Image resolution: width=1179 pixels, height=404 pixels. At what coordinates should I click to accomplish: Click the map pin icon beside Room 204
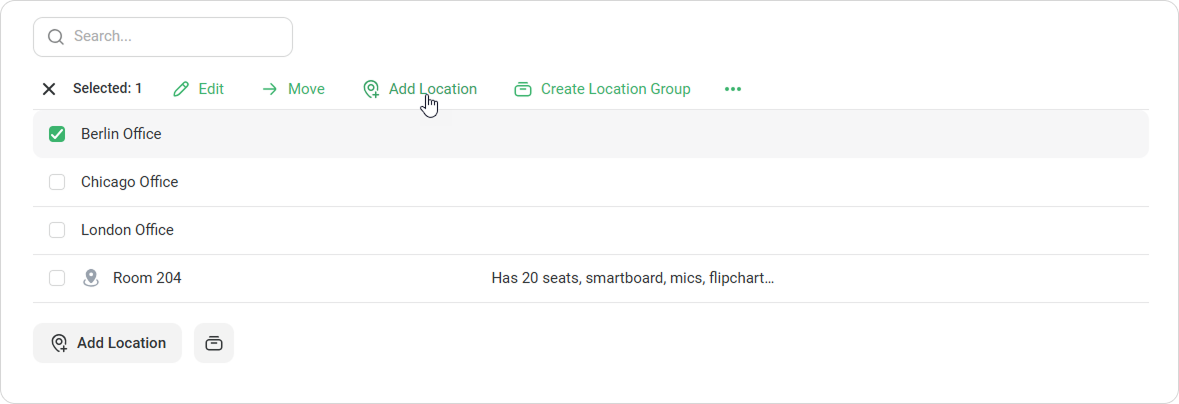91,278
